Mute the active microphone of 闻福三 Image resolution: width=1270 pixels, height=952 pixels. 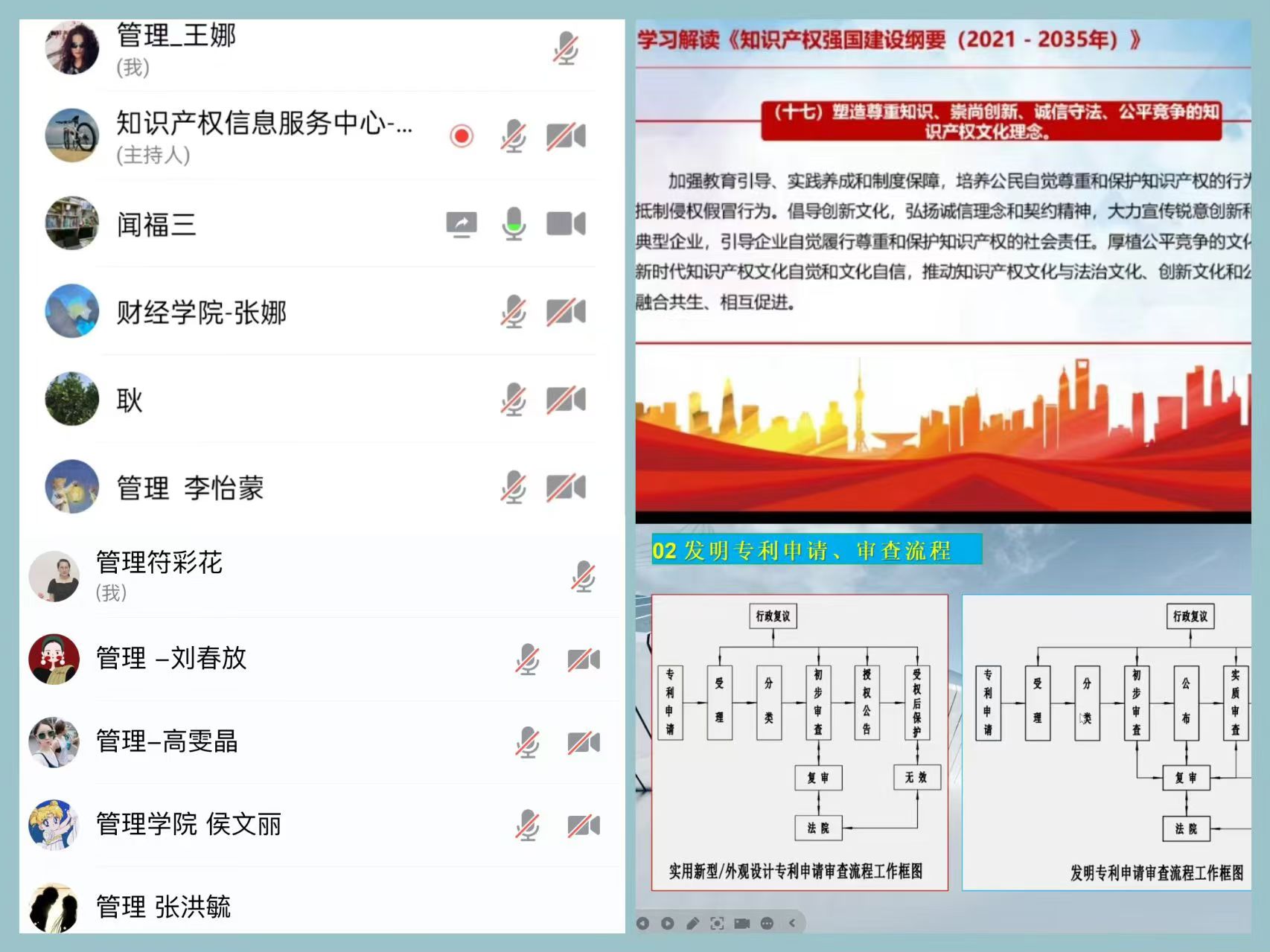[514, 223]
